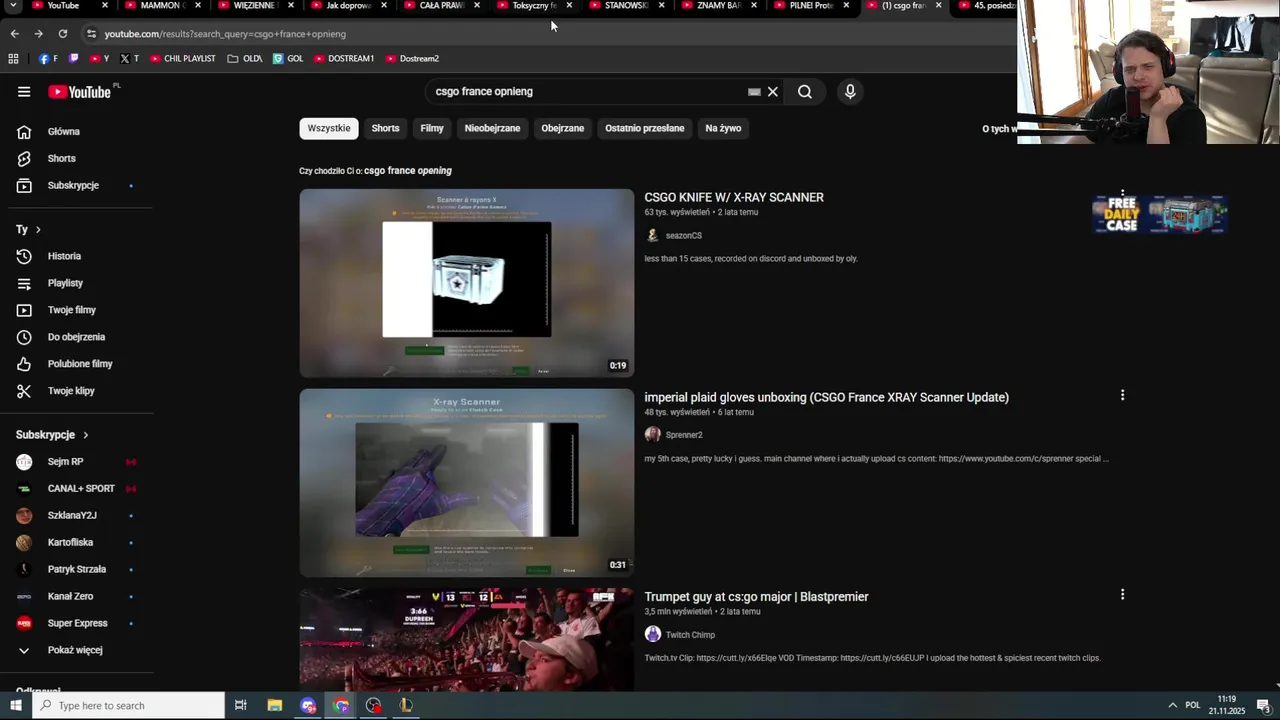This screenshot has height=720, width=1280.
Task: Open the site info icon in address bar
Action: (x=91, y=34)
